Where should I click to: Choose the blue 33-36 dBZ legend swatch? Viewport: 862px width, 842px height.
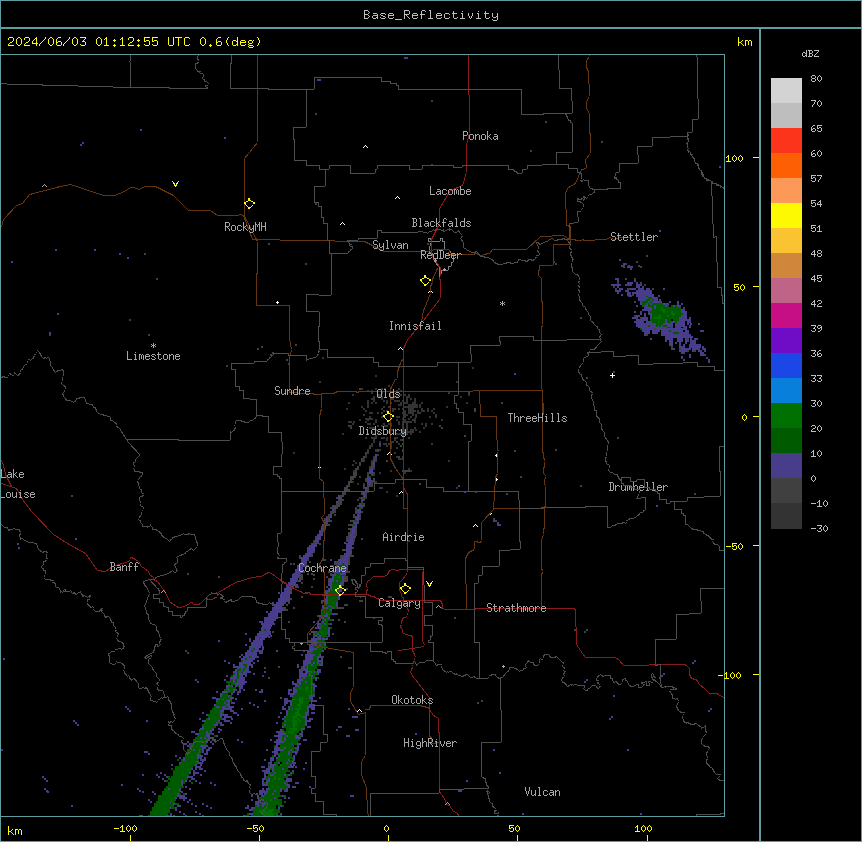pyautogui.click(x=786, y=366)
